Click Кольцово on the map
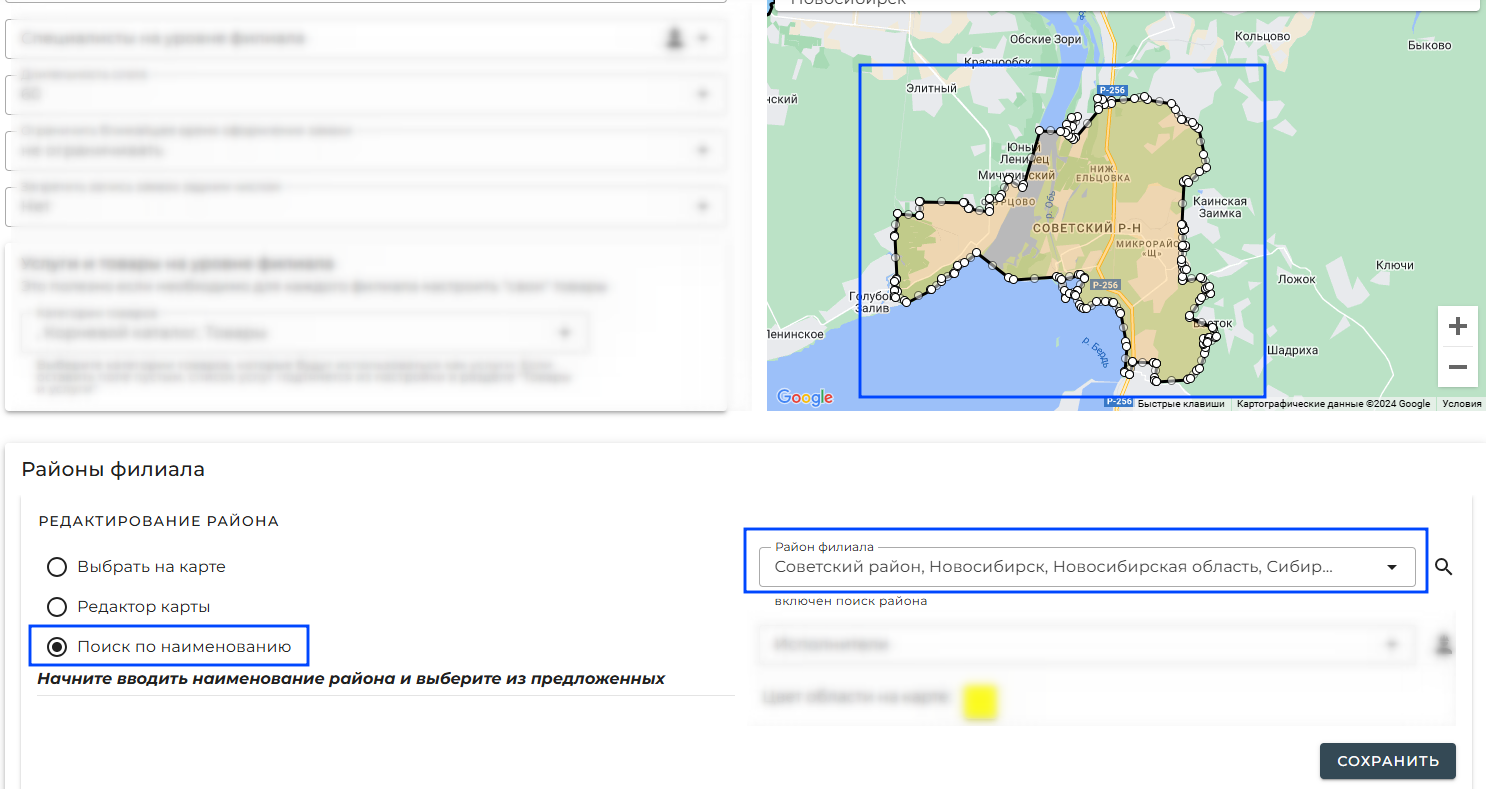This screenshot has width=1486, height=789. [1263, 35]
